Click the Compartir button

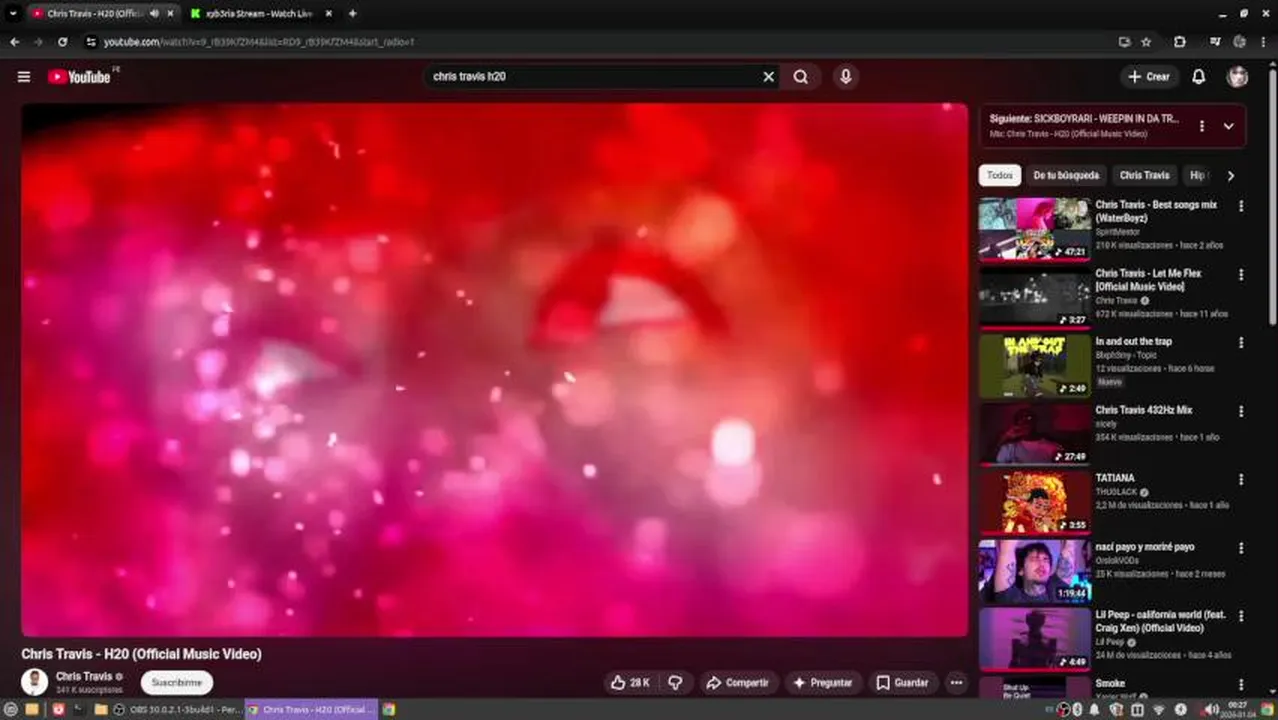coord(737,683)
